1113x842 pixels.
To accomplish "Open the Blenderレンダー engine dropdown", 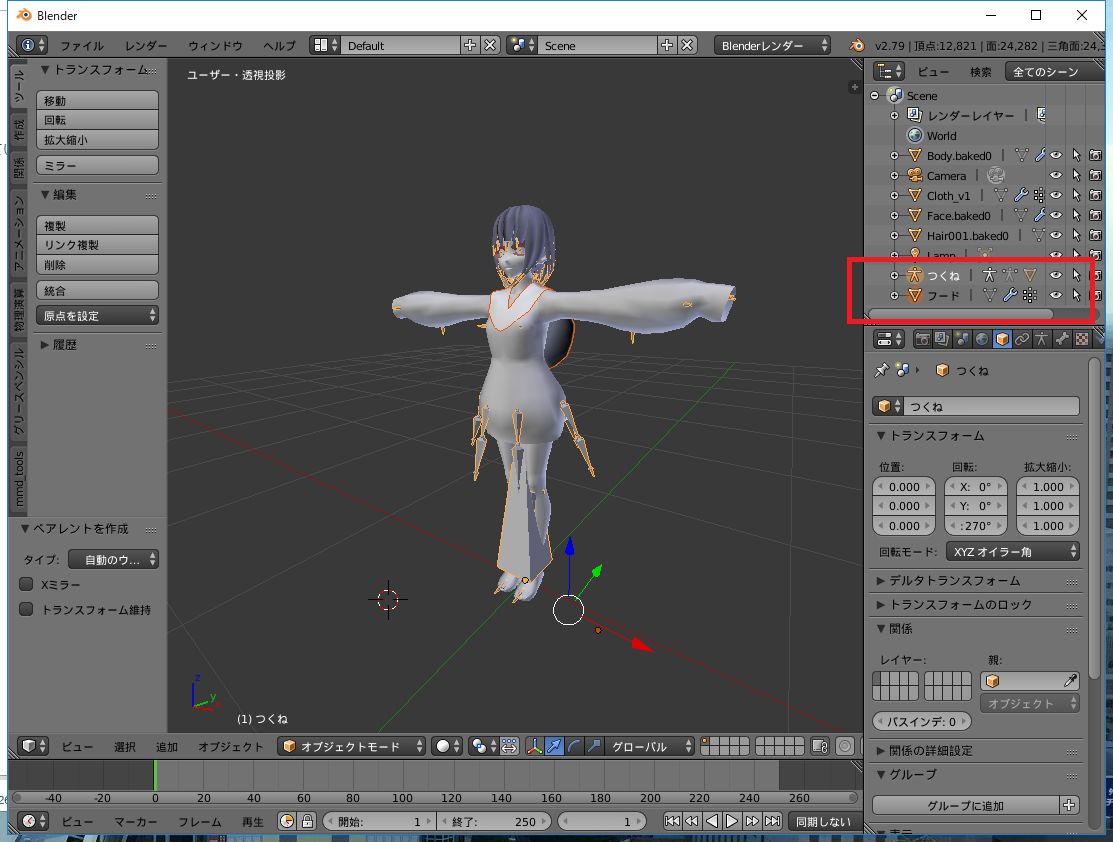I will click(x=772, y=45).
